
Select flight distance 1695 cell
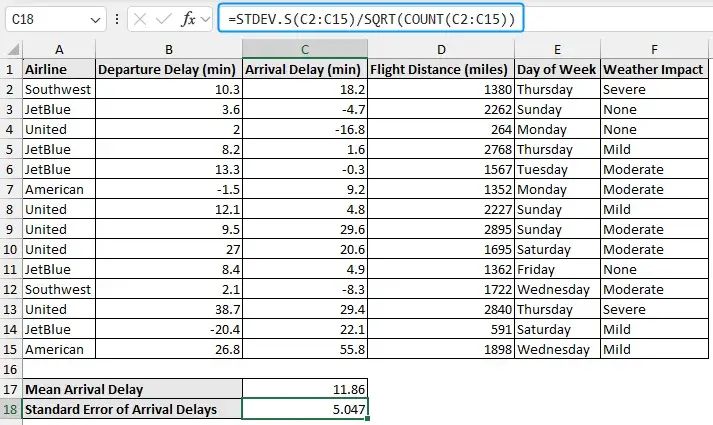[x=441, y=249]
